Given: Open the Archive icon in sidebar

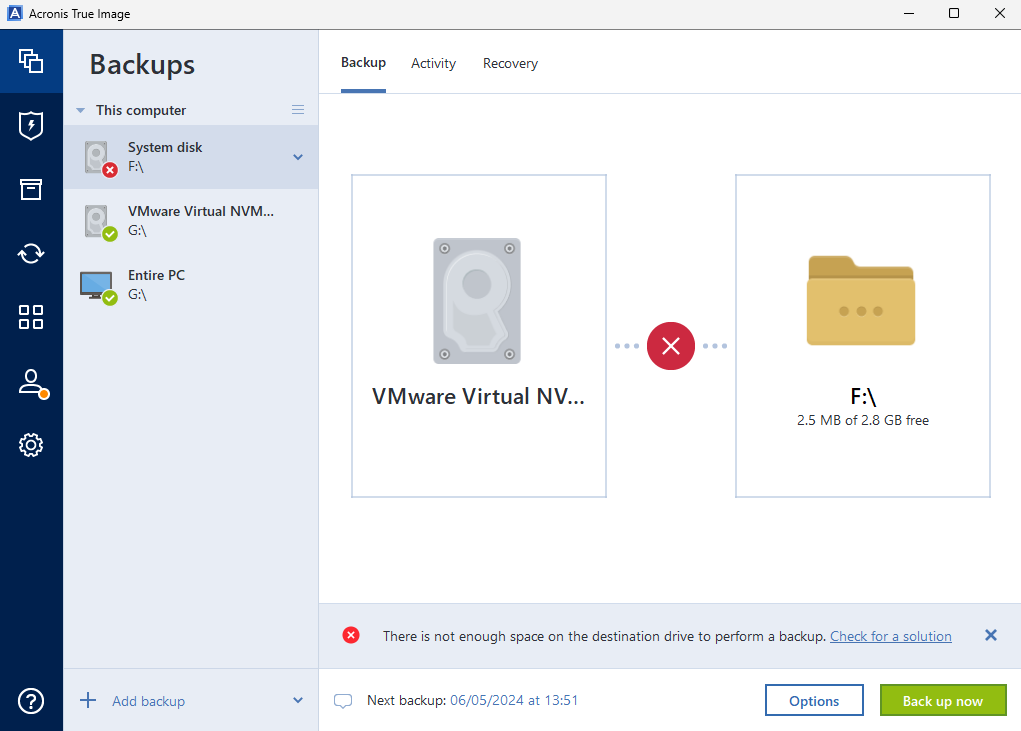Looking at the screenshot, I should 31,190.
